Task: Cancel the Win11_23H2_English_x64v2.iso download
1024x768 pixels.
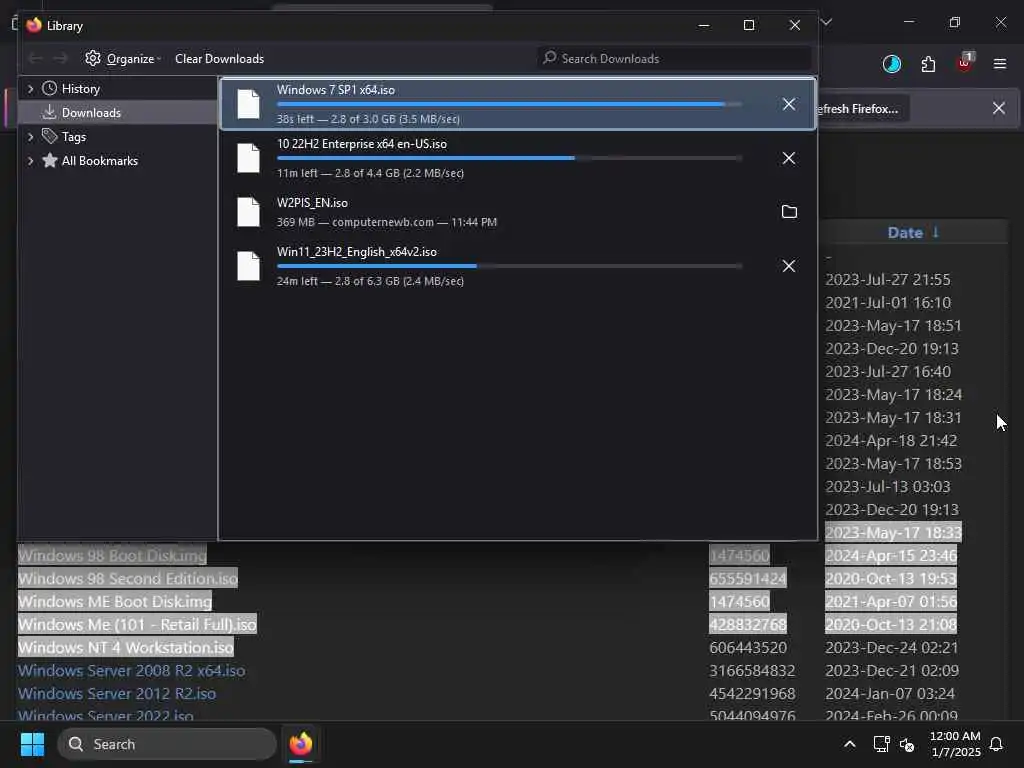Action: [x=789, y=266]
